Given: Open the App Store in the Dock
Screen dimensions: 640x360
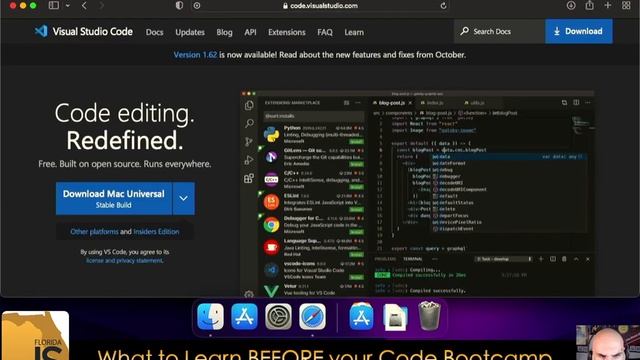Looking at the screenshot, I should click(x=244, y=316).
